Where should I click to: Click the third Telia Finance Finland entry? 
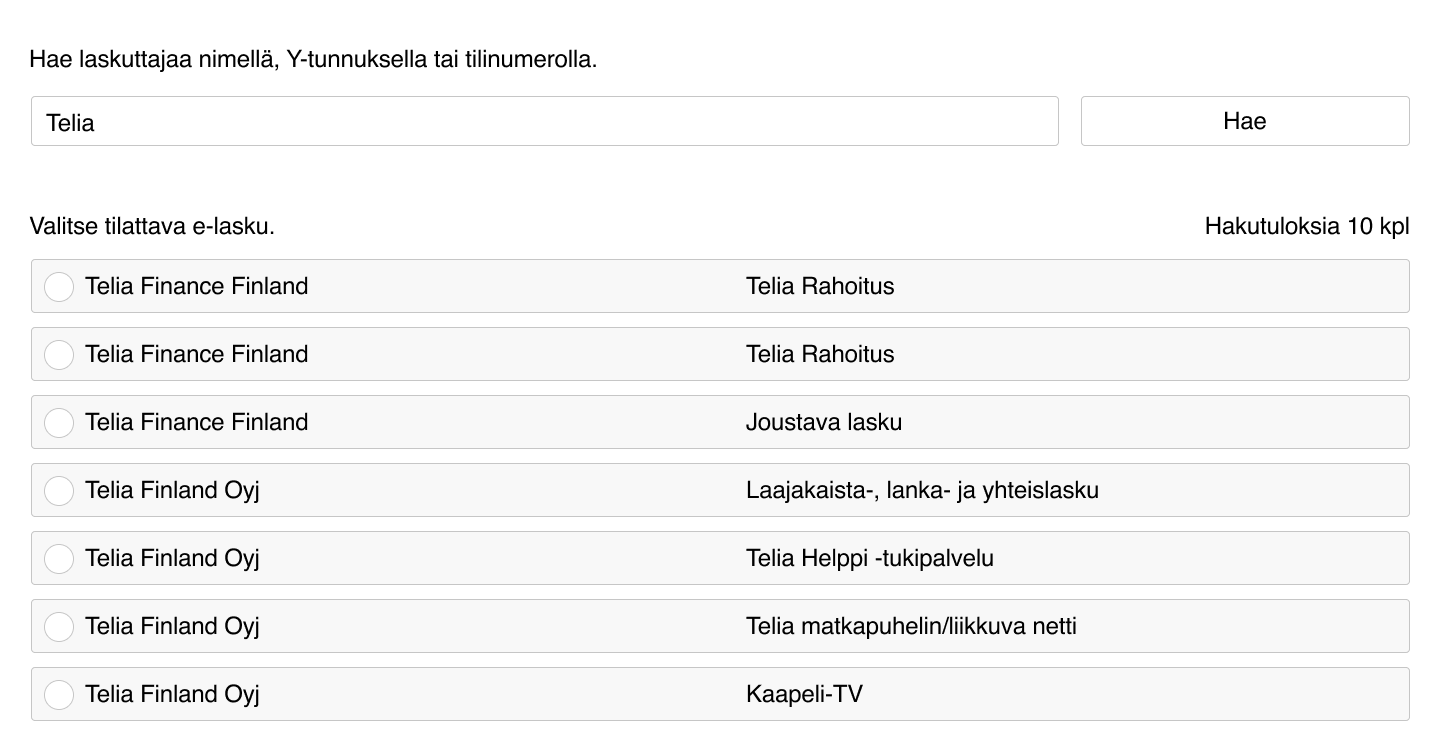pyautogui.click(x=197, y=422)
